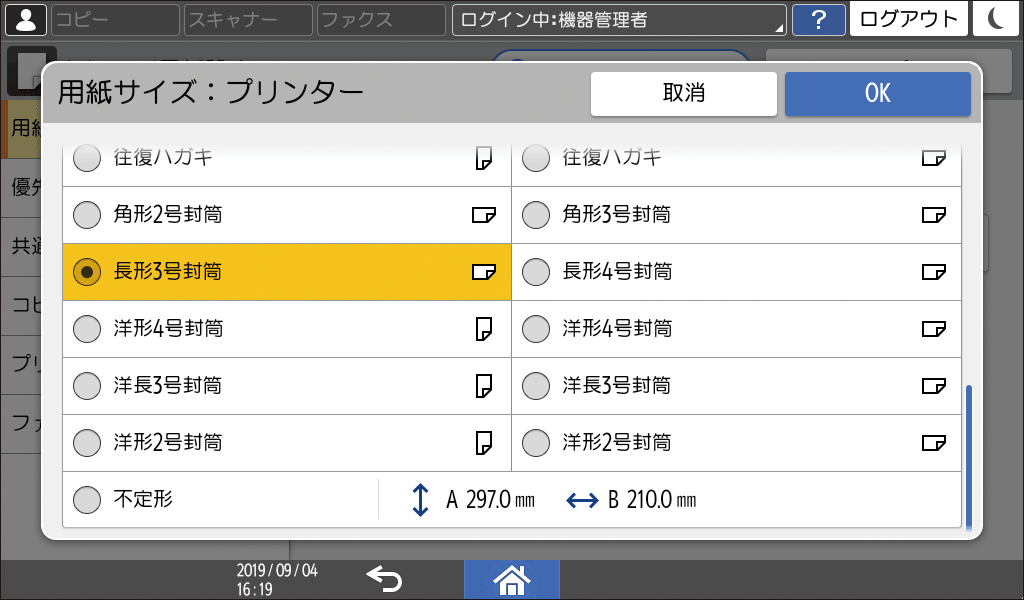The height and width of the screenshot is (600, 1024).
Task: Click the user account icon top-left
Action: [x=25, y=18]
